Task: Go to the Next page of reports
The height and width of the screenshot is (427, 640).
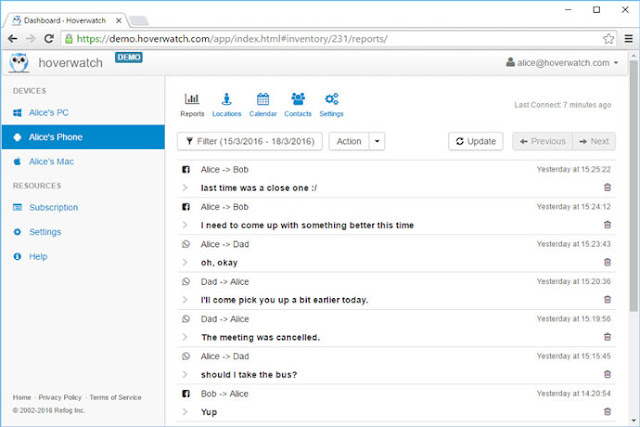Action: point(594,141)
